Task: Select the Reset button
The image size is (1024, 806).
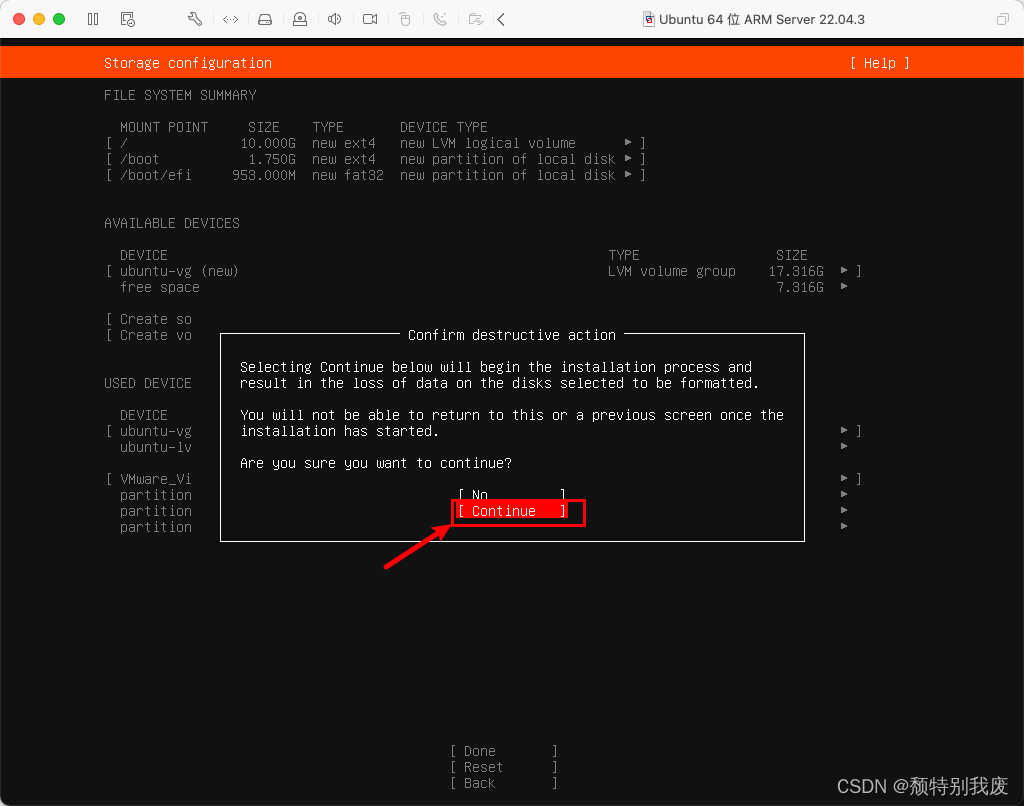Action: click(x=504, y=767)
